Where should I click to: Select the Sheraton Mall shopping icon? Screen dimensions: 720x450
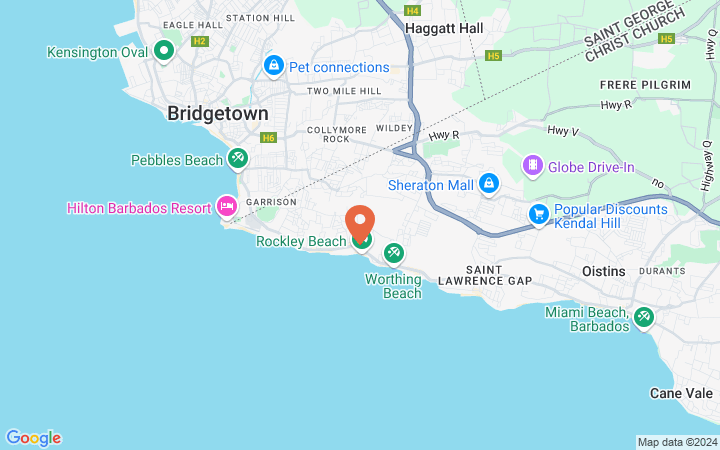(489, 184)
